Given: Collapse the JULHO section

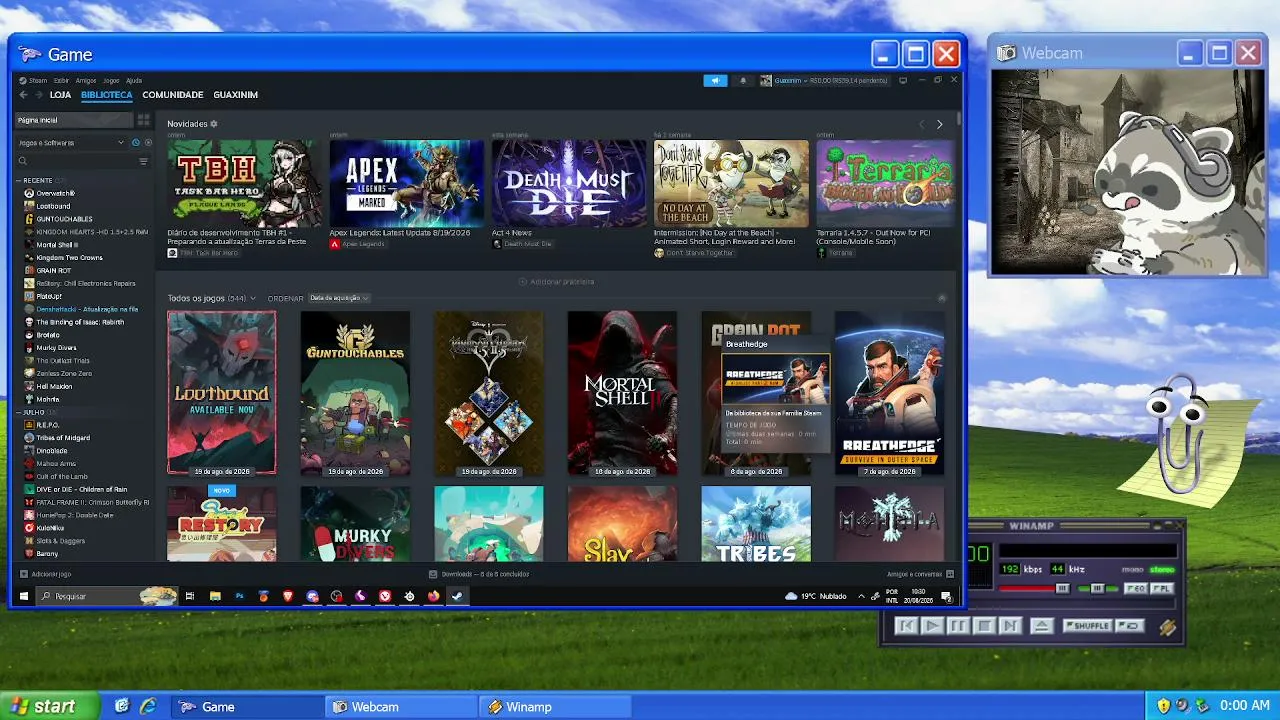Looking at the screenshot, I should pos(19,412).
